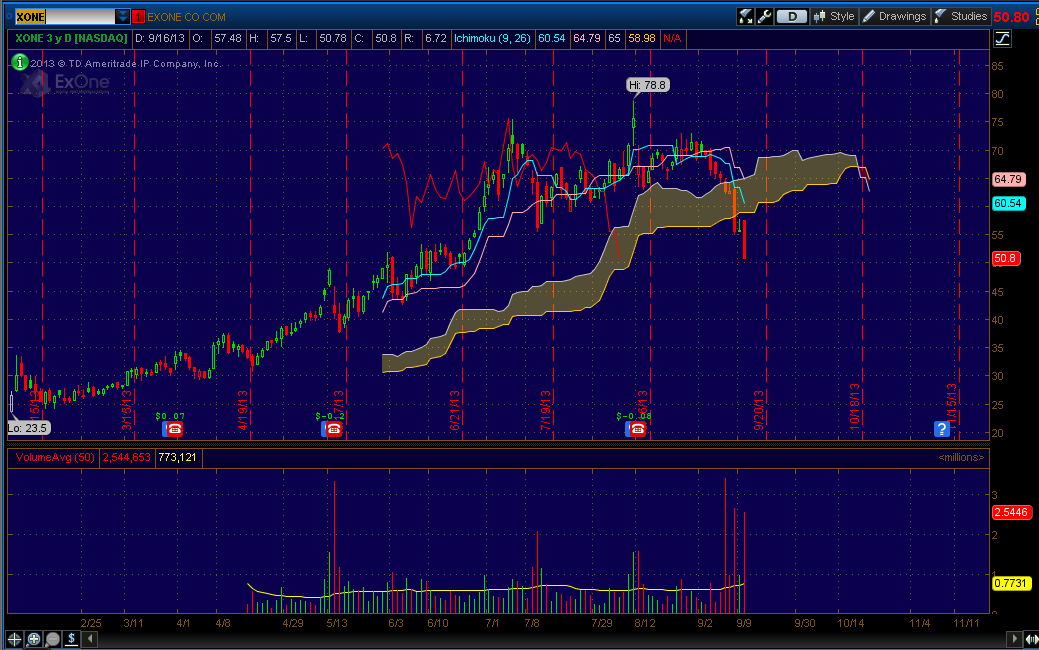The image size is (1039, 650).
Task: Click the green info icon on the chart
Action: click(x=19, y=62)
